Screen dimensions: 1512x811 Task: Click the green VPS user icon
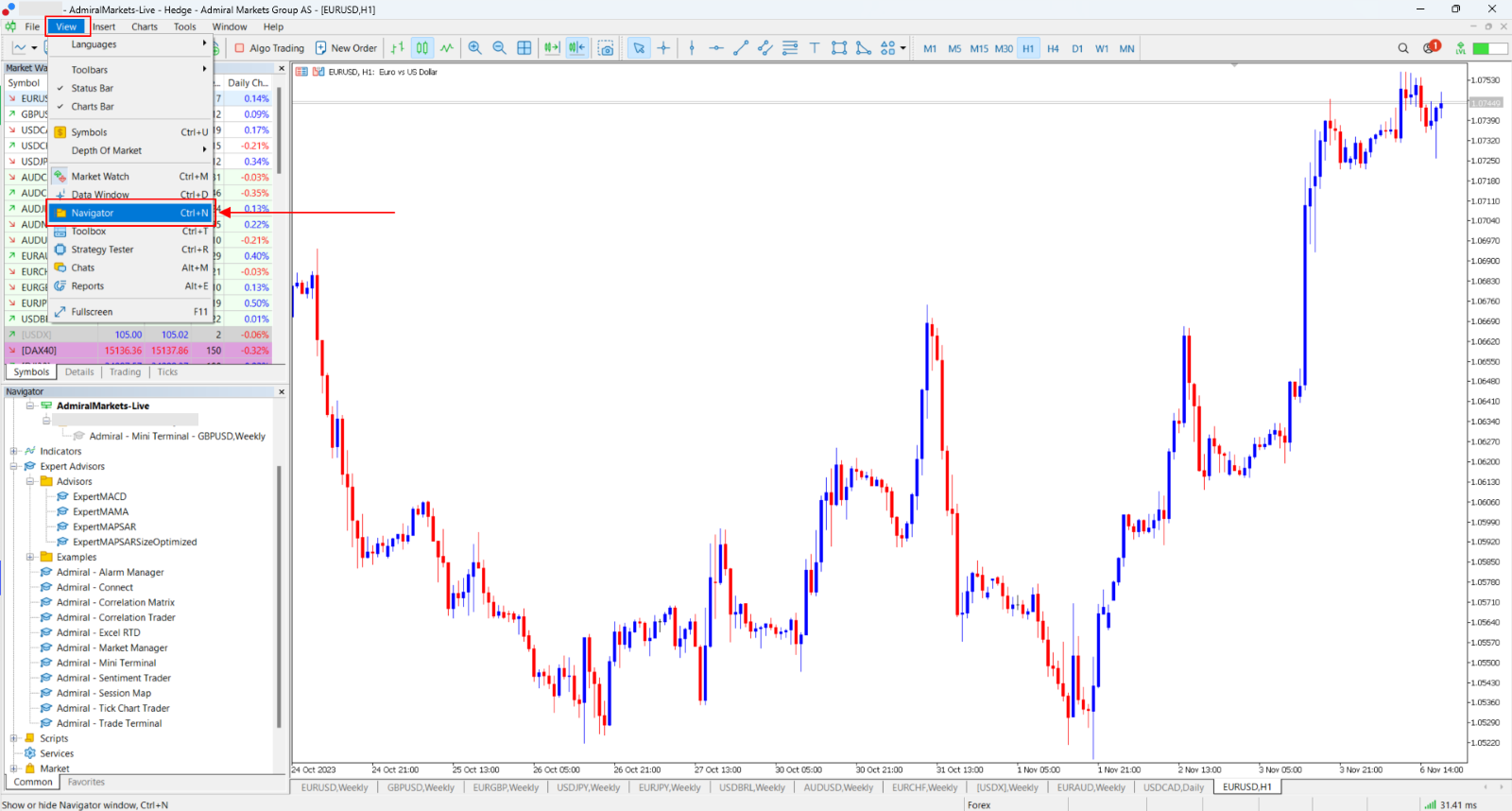point(1461,48)
